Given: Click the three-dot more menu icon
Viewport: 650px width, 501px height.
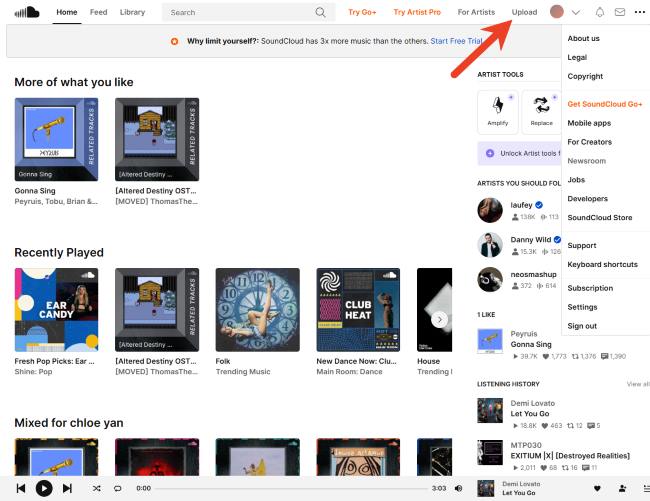Looking at the screenshot, I should coord(640,12).
